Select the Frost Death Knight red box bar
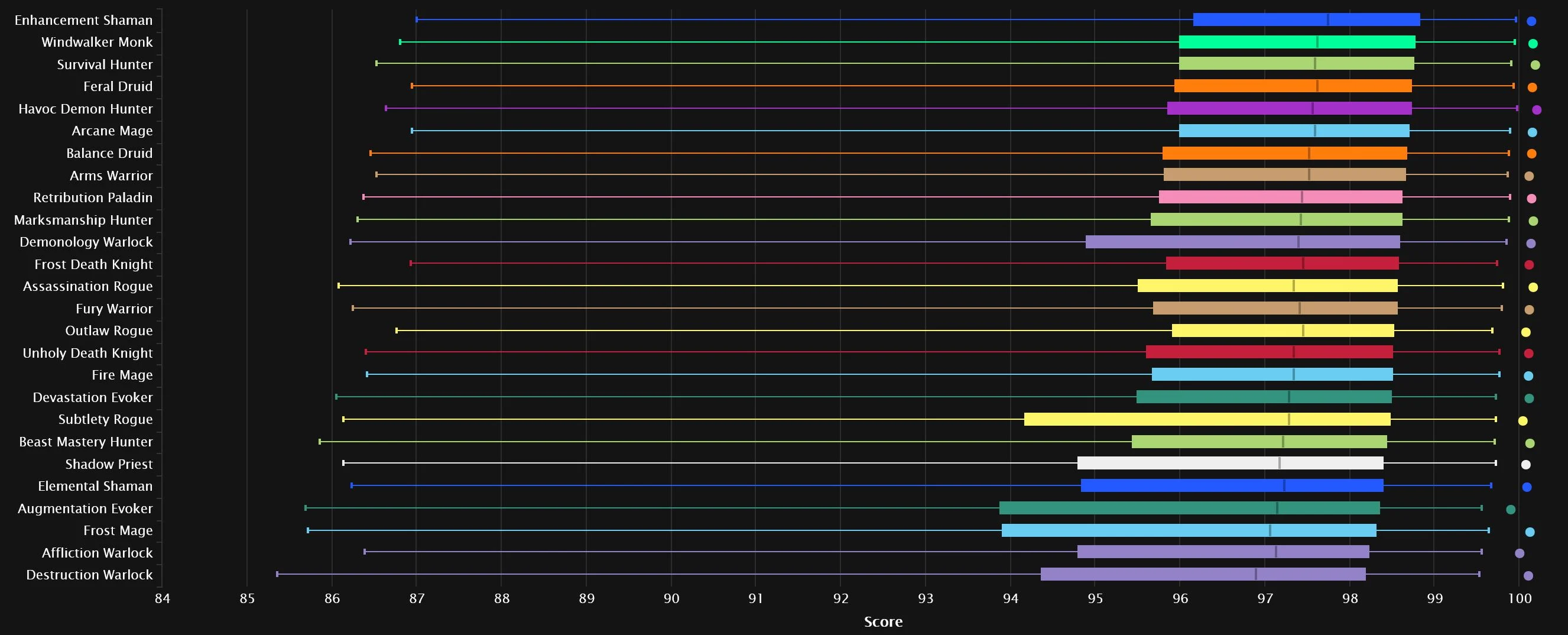 pyautogui.click(x=1283, y=263)
